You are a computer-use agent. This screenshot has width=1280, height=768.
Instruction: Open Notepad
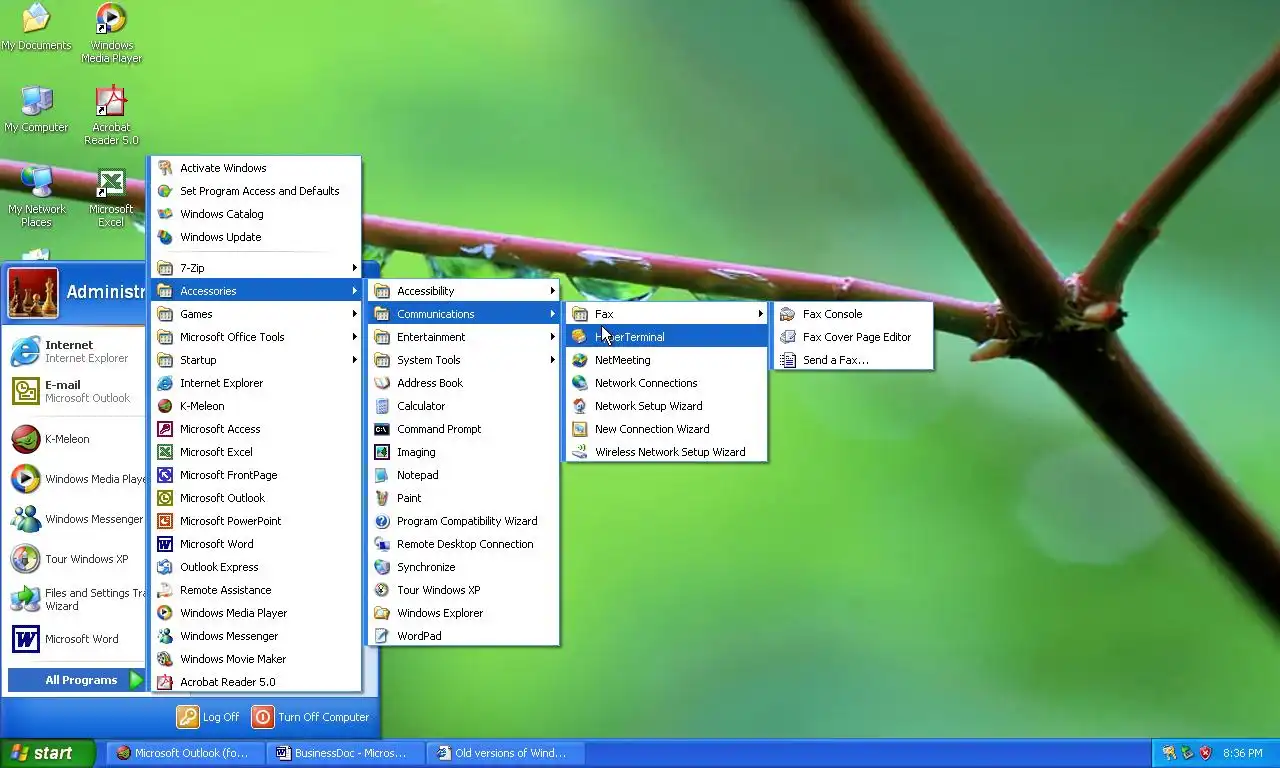(463, 475)
